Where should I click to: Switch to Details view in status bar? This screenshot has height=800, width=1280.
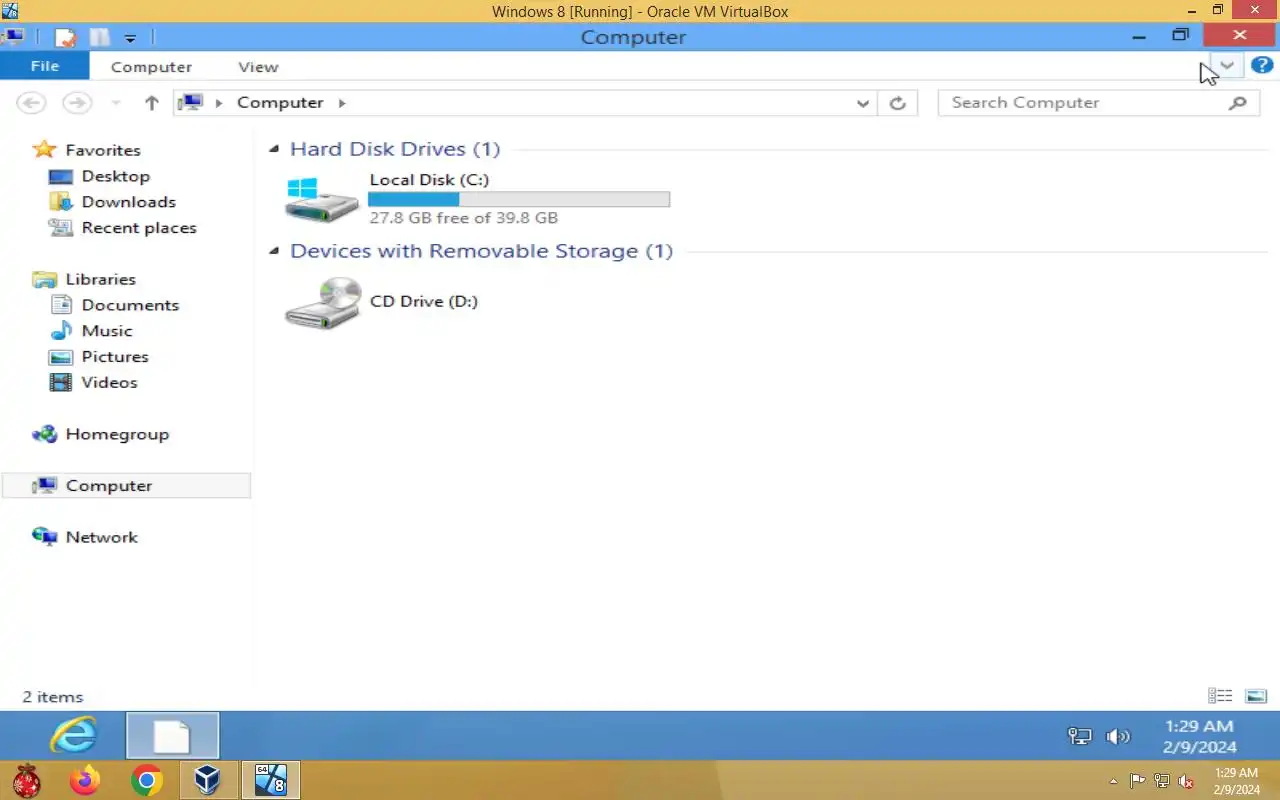click(x=1220, y=696)
